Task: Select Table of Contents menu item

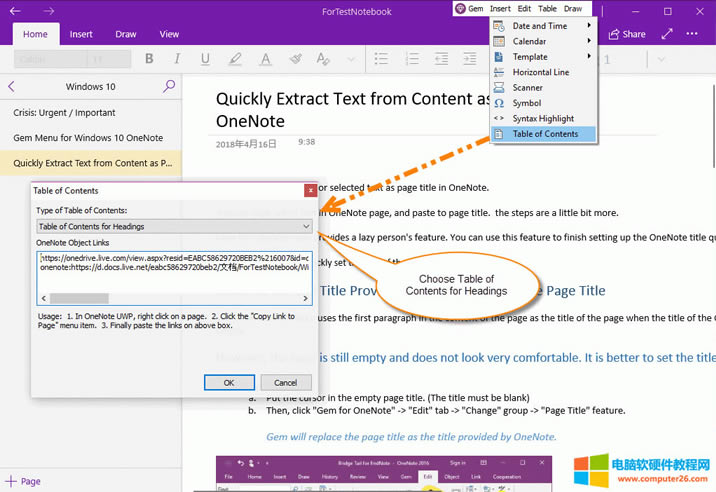Action: pos(545,134)
